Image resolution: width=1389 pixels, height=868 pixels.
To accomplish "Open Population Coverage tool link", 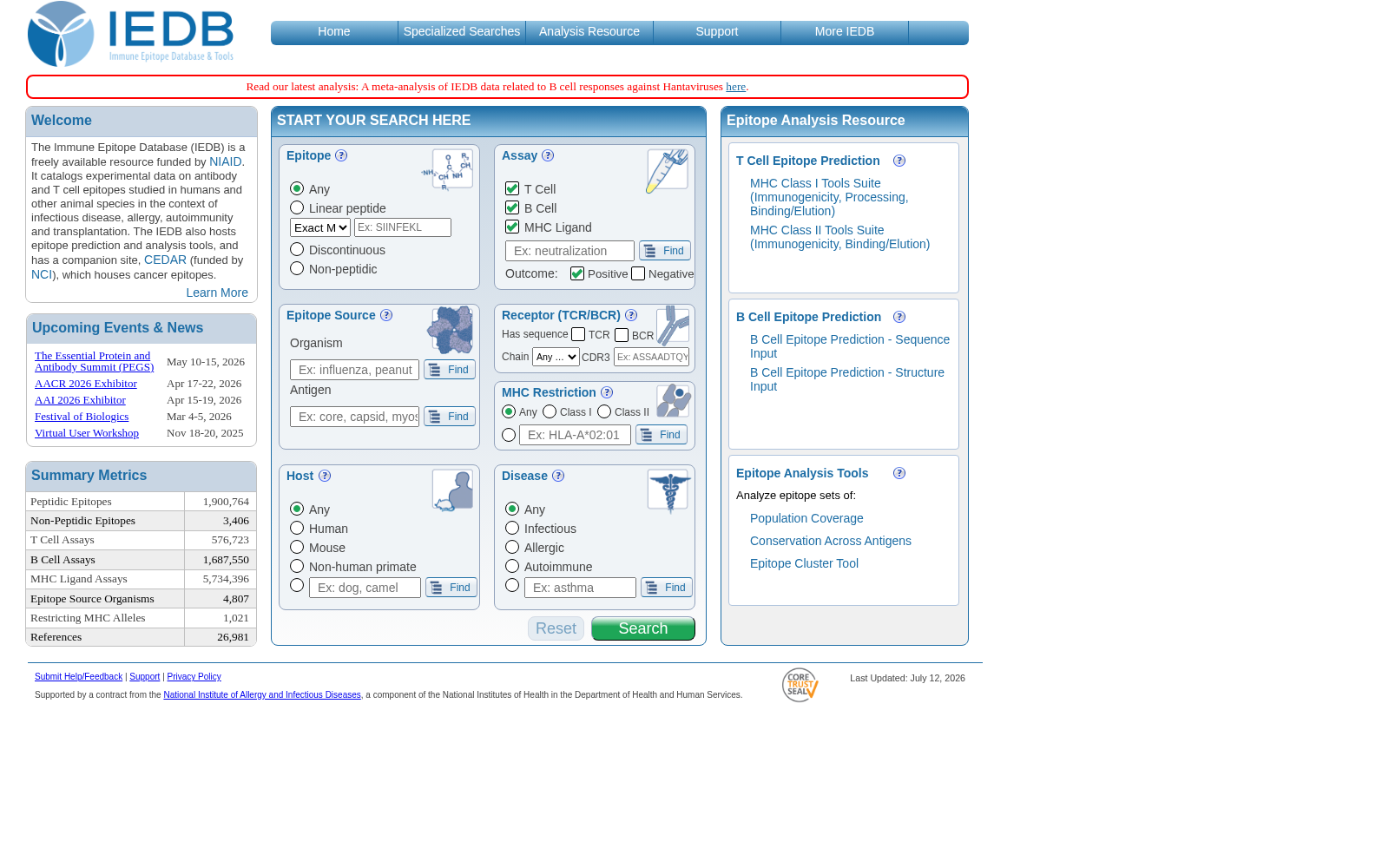I will (806, 518).
